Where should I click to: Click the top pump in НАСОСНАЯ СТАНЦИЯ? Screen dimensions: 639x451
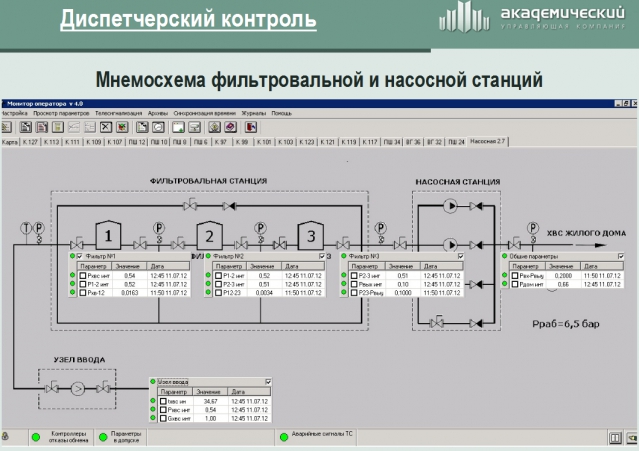click(450, 206)
